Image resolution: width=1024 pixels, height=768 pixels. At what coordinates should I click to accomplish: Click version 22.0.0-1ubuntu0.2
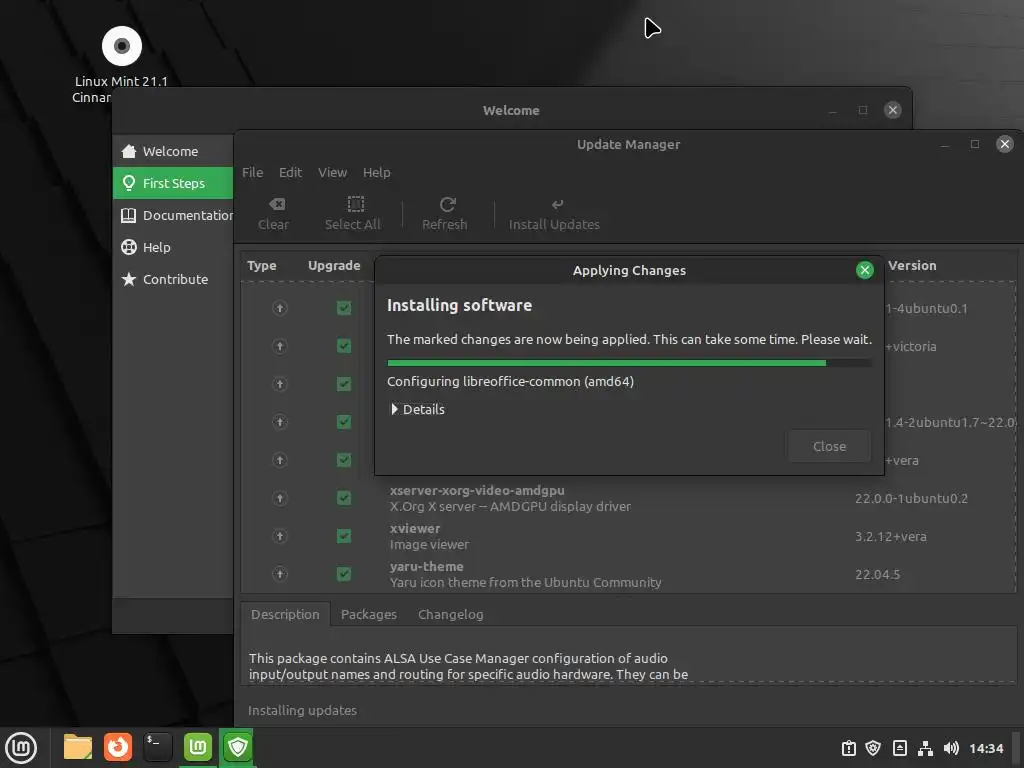click(x=911, y=498)
